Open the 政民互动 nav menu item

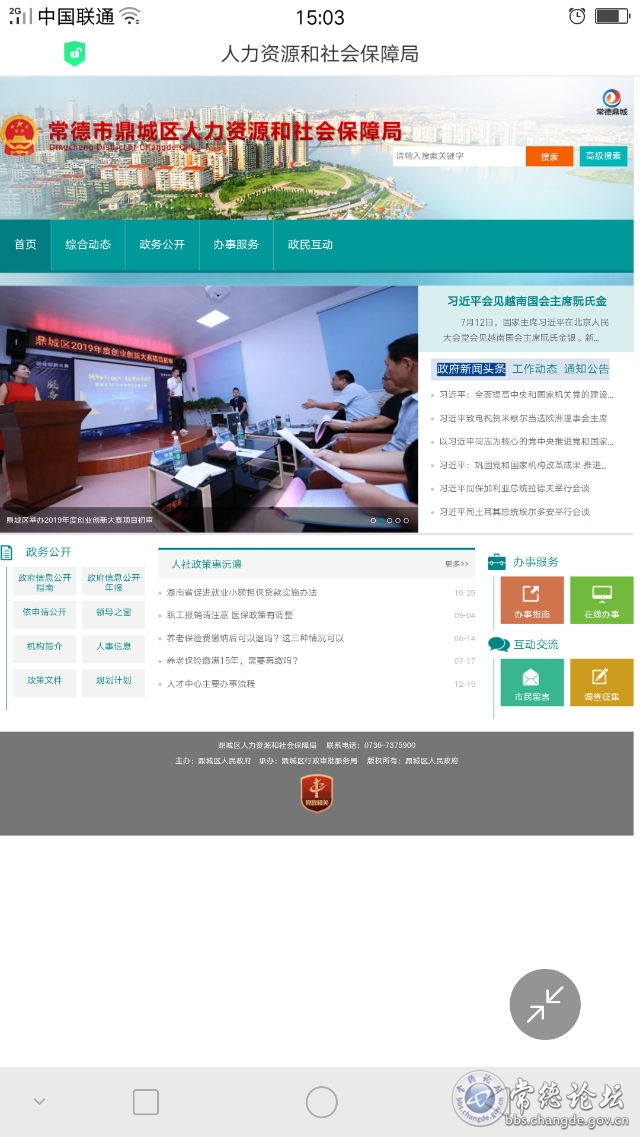point(310,245)
